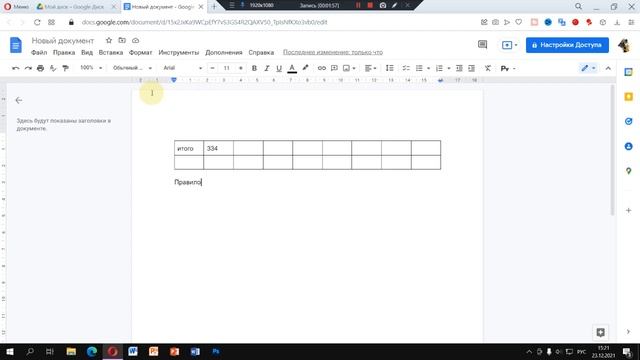The height and width of the screenshot is (360, 640).
Task: Open Arial font dropdown
Action: coord(182,68)
